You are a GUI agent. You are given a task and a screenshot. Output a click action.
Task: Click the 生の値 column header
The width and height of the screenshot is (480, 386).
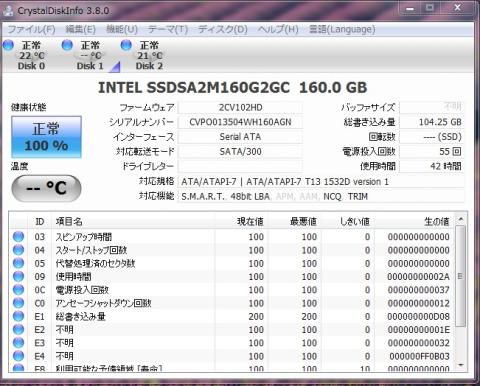click(414, 221)
